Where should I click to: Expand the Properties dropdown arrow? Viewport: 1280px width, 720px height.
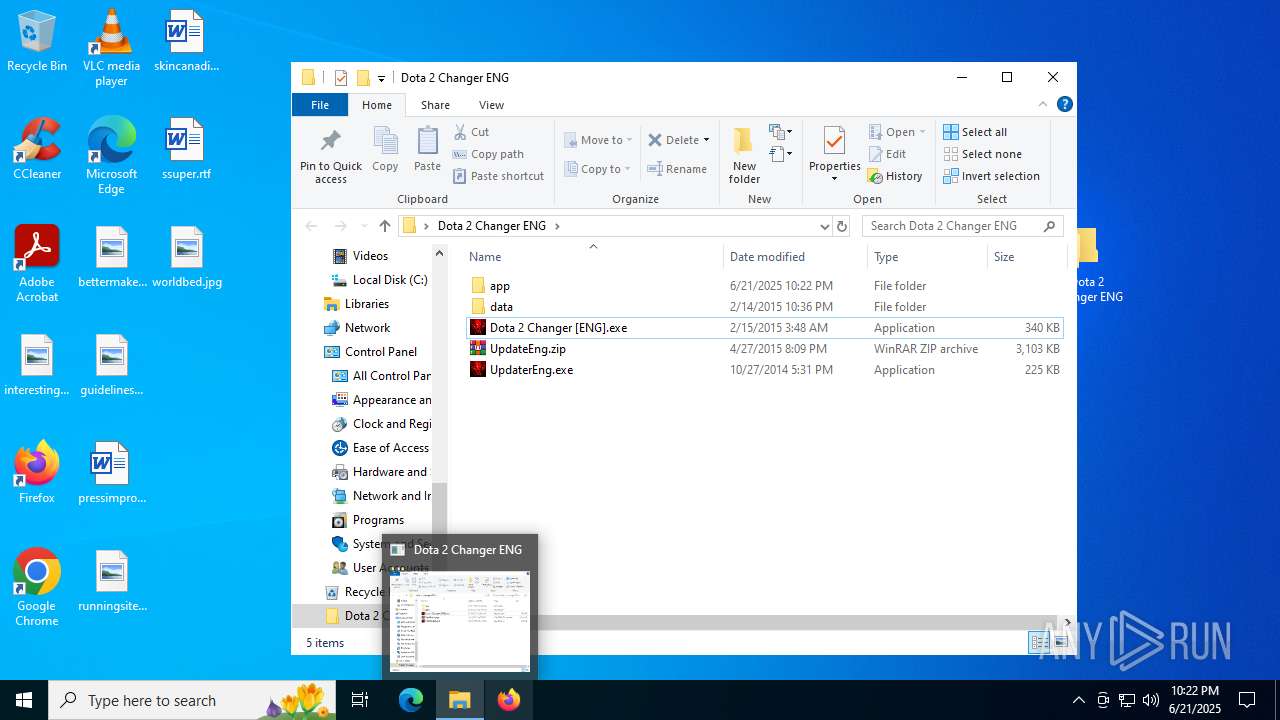(x=834, y=179)
